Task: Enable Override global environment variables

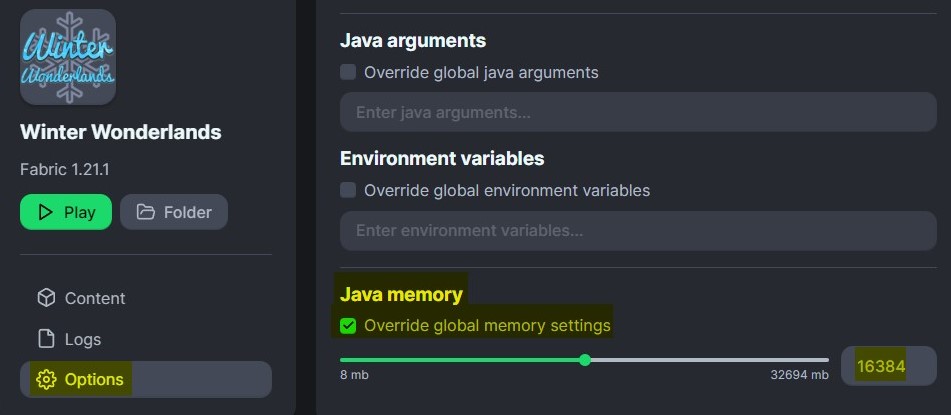Action: [x=348, y=191]
